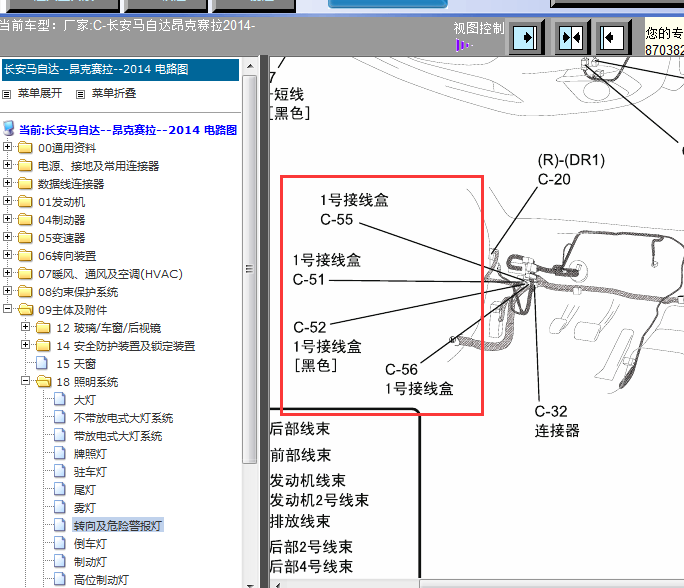Open the 不带放电式大灯系统 diagram

click(x=123, y=418)
